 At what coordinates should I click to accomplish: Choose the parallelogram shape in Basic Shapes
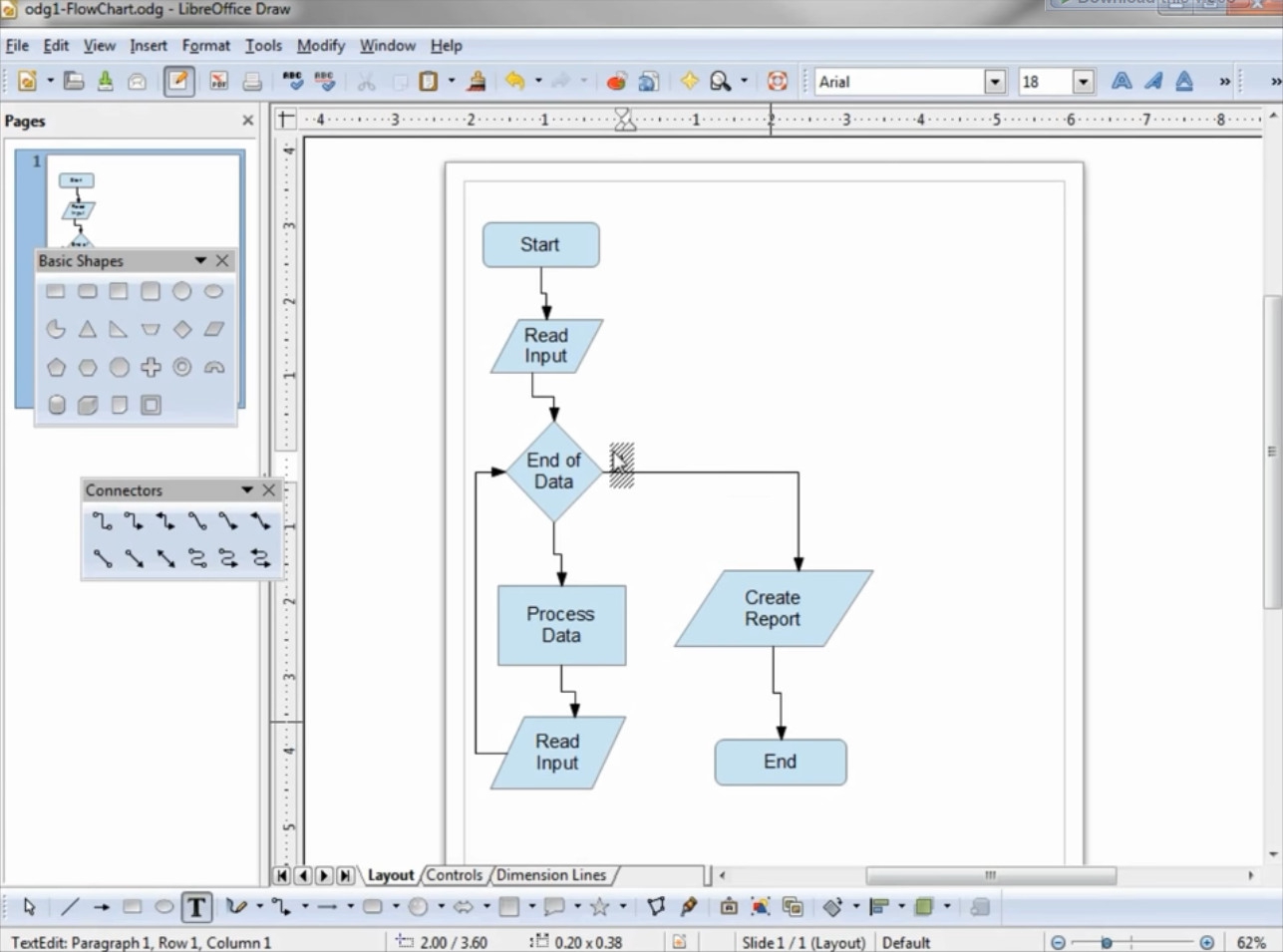coord(213,329)
